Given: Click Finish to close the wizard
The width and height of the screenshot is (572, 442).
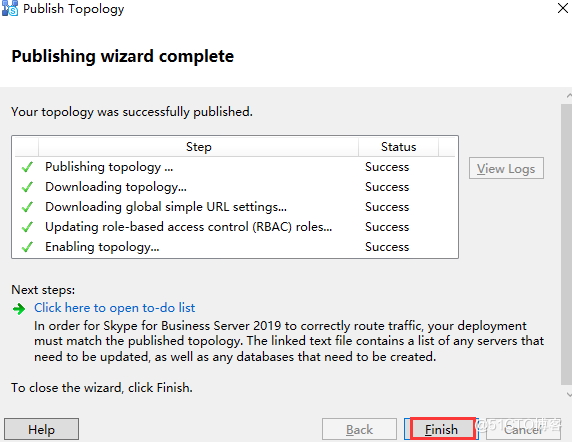Looking at the screenshot, I should click(x=441, y=429).
